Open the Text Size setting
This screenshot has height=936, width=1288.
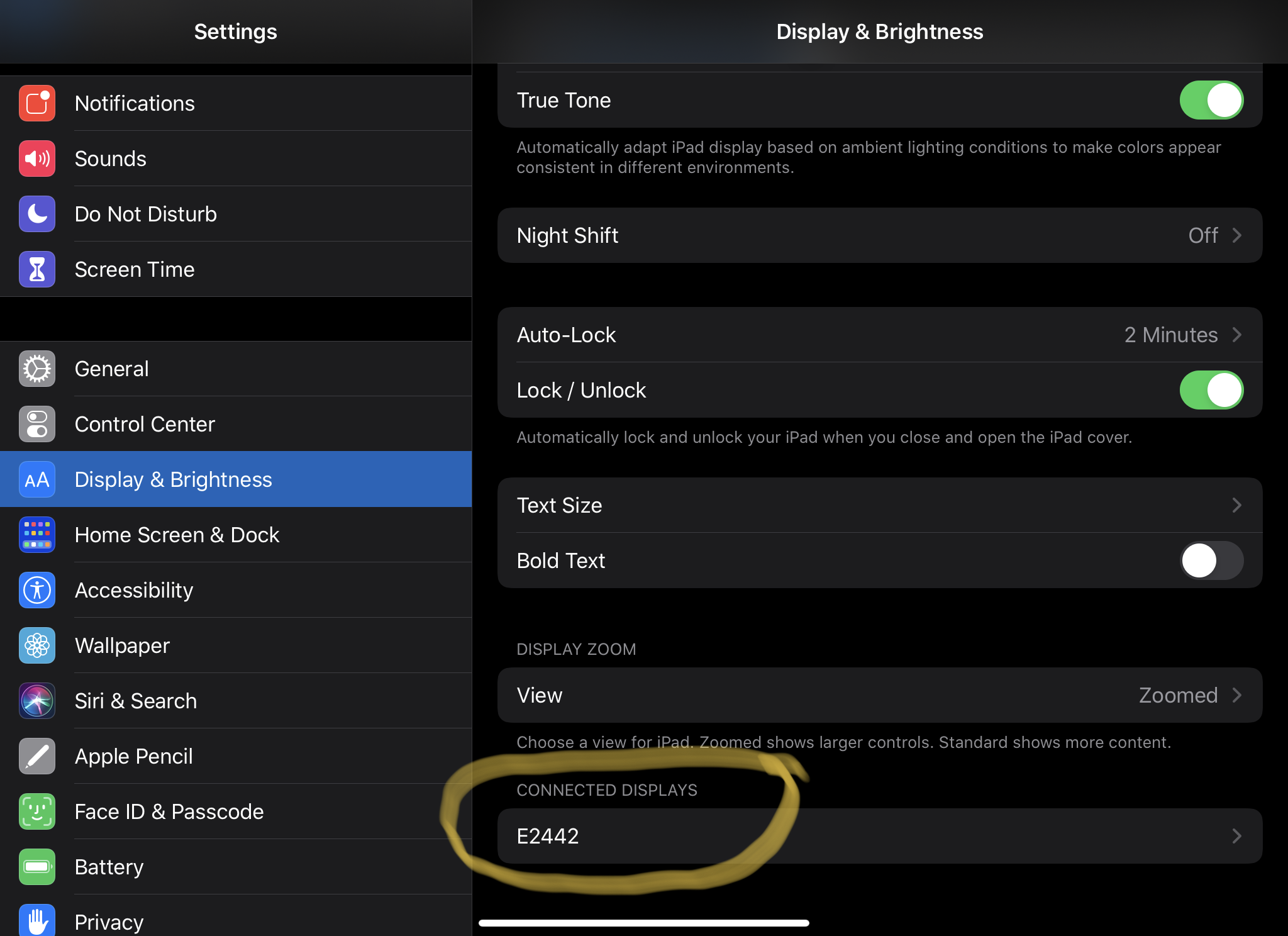[x=879, y=505]
